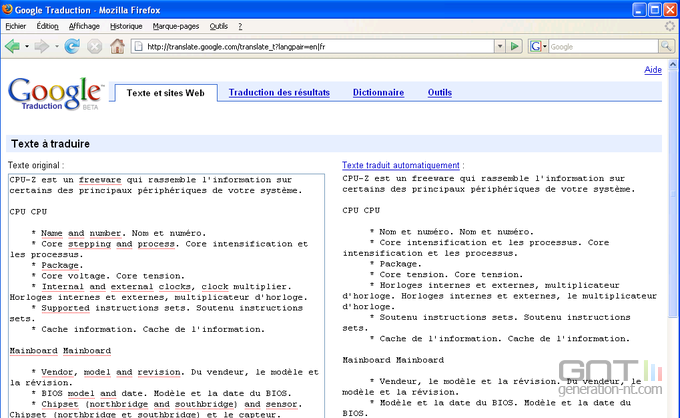The image size is (680, 418).
Task: Open the Affichage menu
Action: tap(84, 26)
